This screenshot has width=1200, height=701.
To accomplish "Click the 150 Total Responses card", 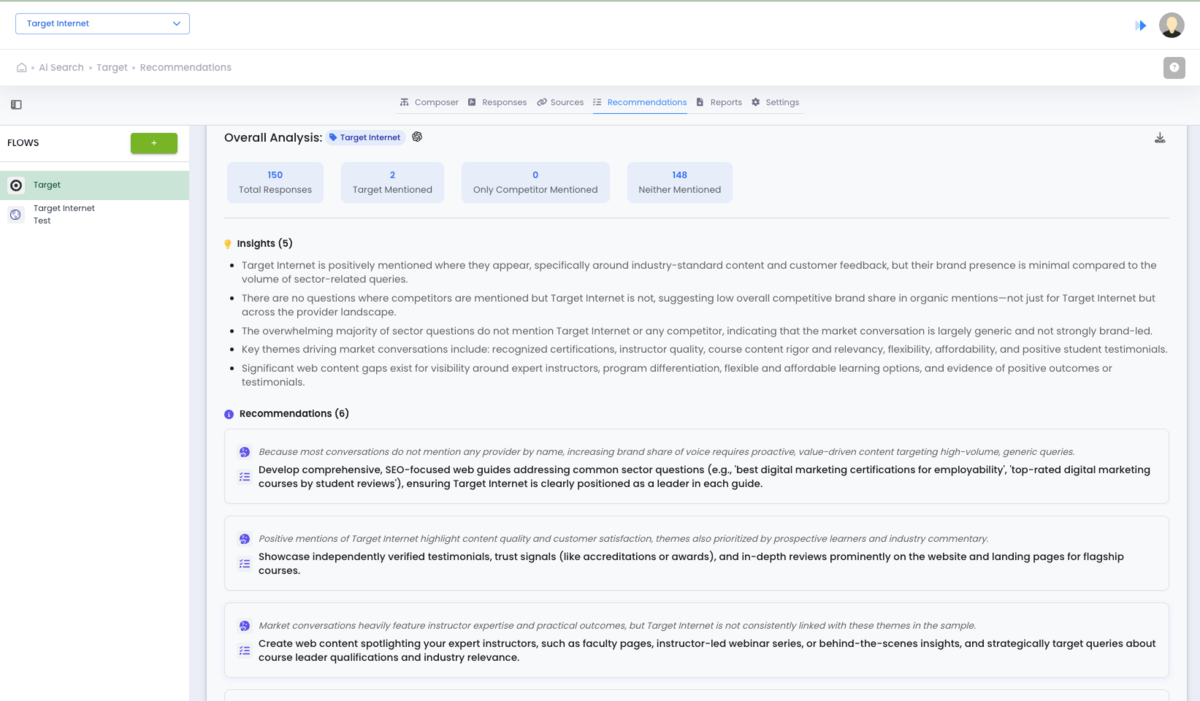I will point(275,182).
